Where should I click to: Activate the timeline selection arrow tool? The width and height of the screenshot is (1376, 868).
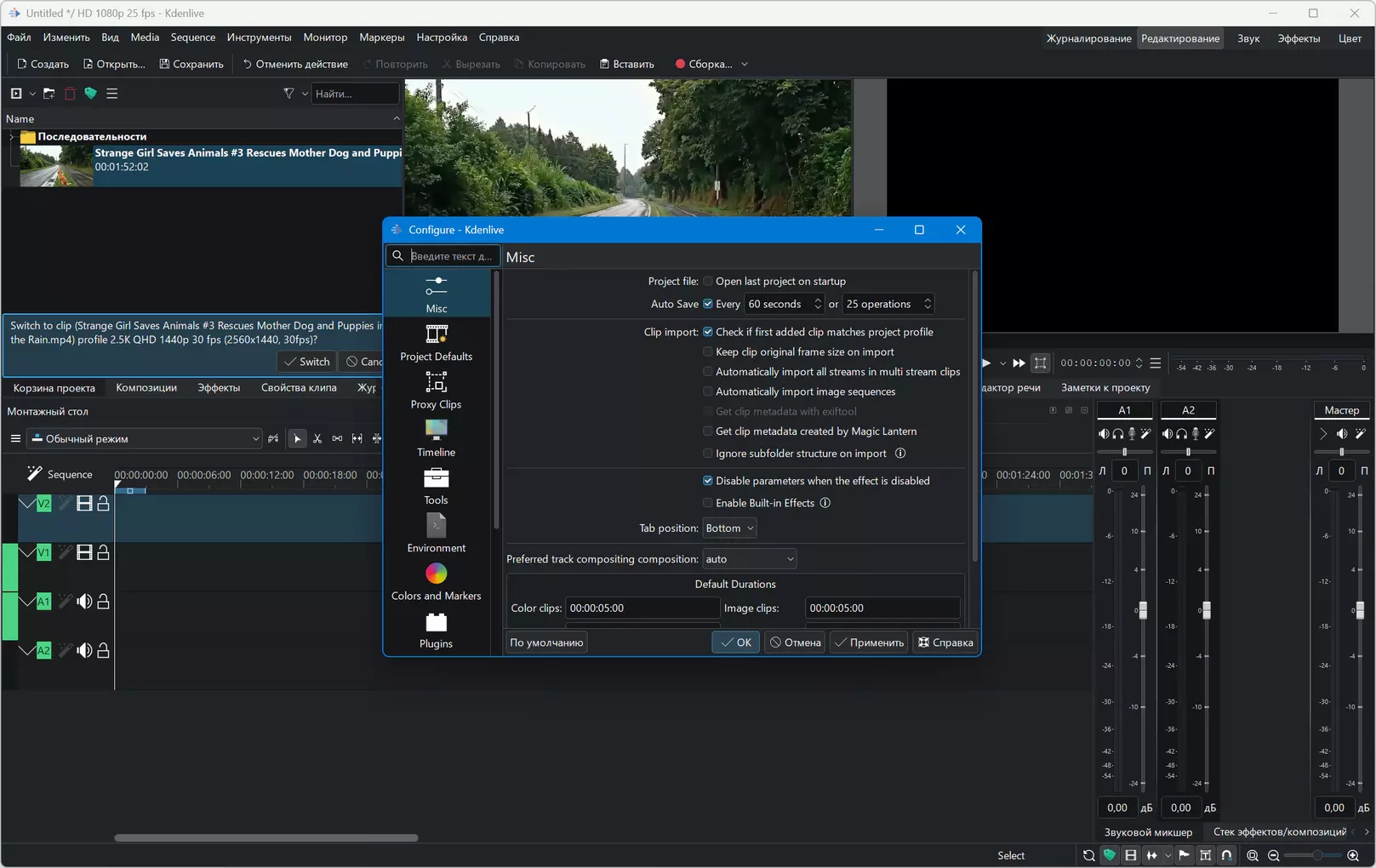coord(297,439)
